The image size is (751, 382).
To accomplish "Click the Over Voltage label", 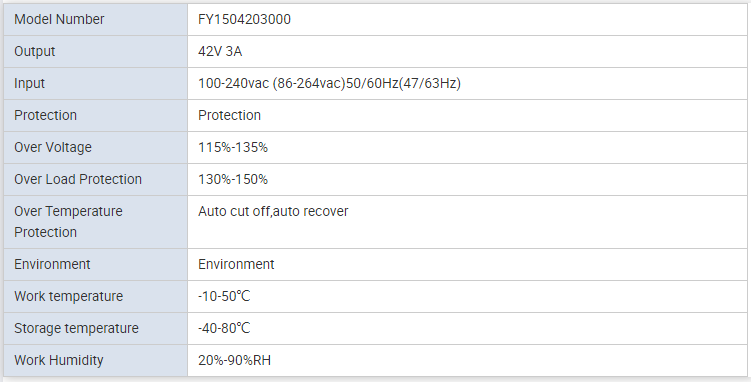I will click(x=53, y=147).
